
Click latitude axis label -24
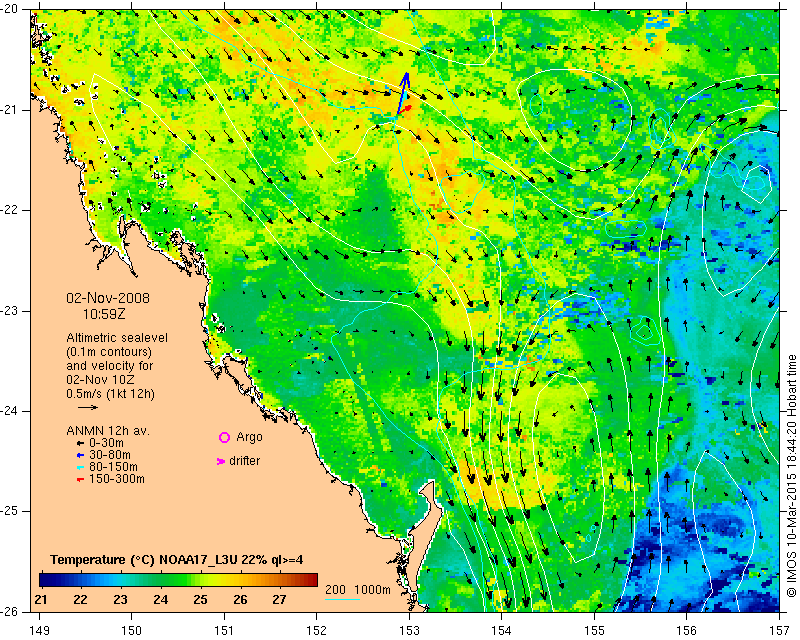tap(9, 411)
